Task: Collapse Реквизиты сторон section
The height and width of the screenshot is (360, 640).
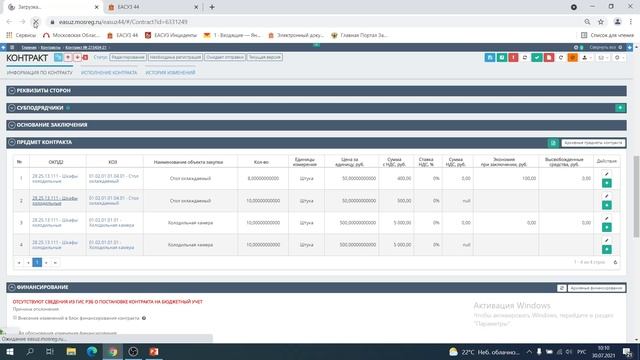Action: 12,91
